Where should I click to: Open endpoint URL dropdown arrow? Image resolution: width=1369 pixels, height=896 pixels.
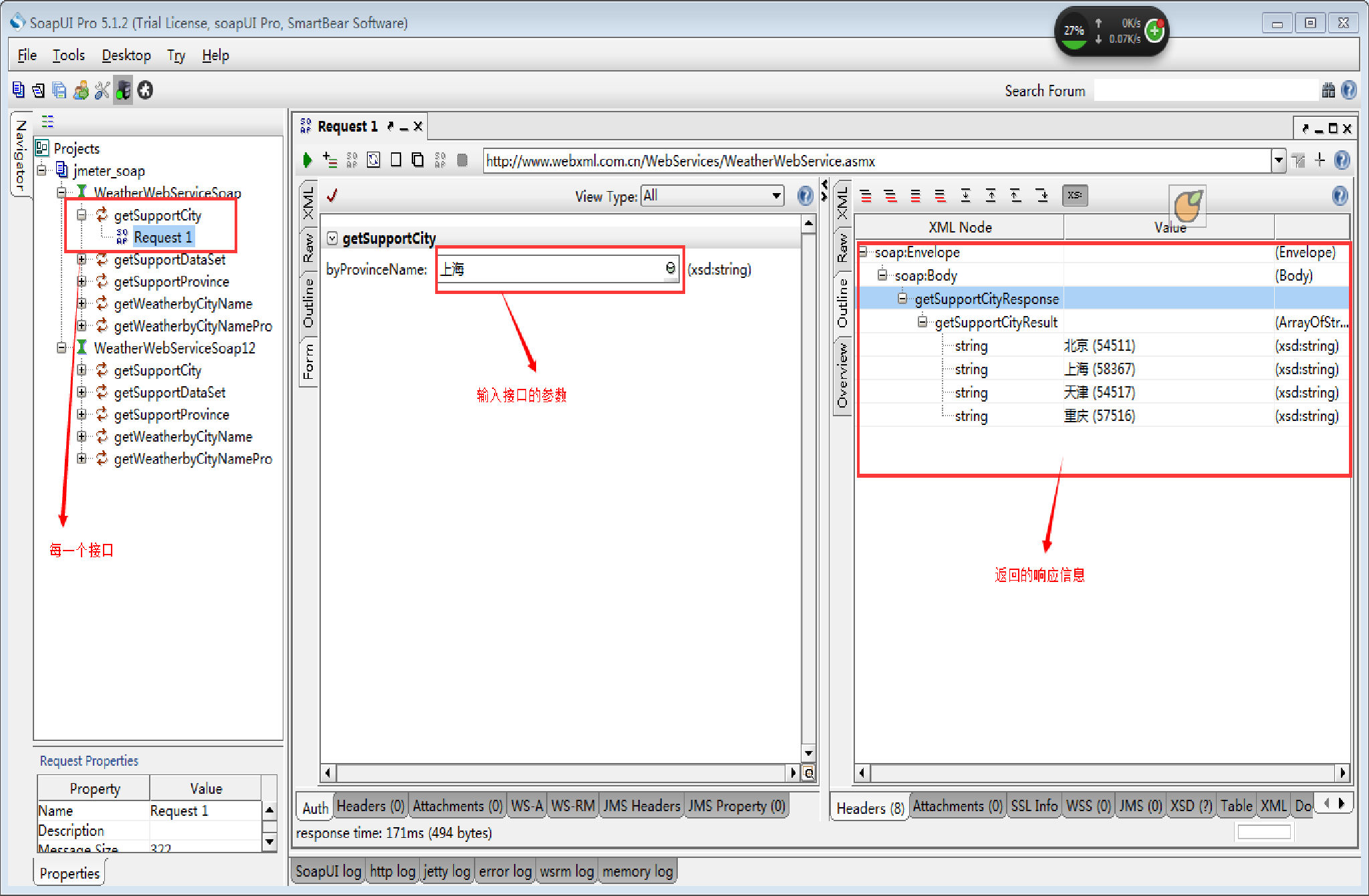[1278, 160]
